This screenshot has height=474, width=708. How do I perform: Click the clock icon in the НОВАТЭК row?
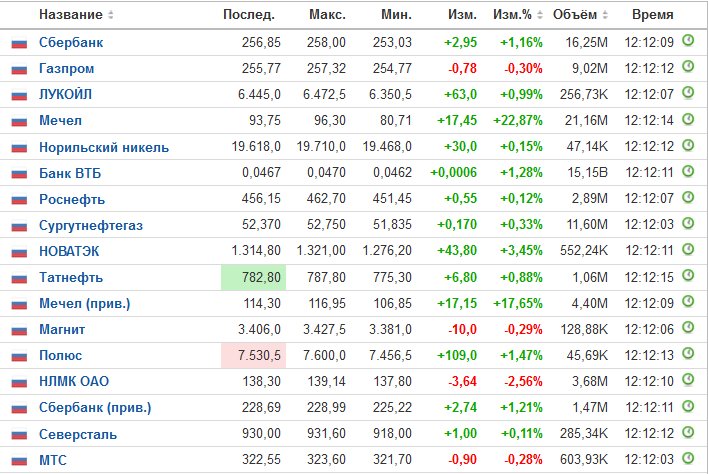pos(688,249)
